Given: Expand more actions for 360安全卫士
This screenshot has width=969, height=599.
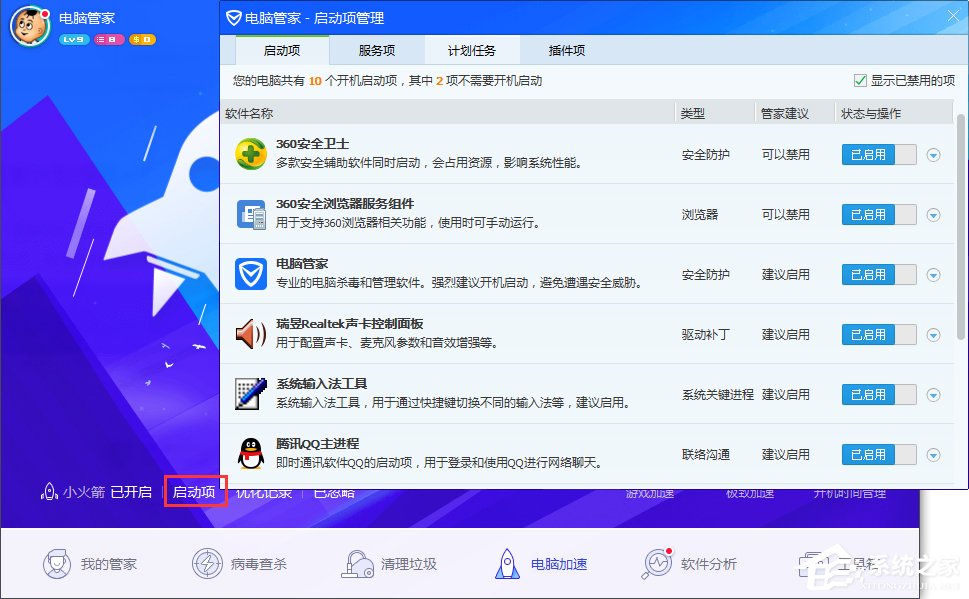Looking at the screenshot, I should click(934, 154).
